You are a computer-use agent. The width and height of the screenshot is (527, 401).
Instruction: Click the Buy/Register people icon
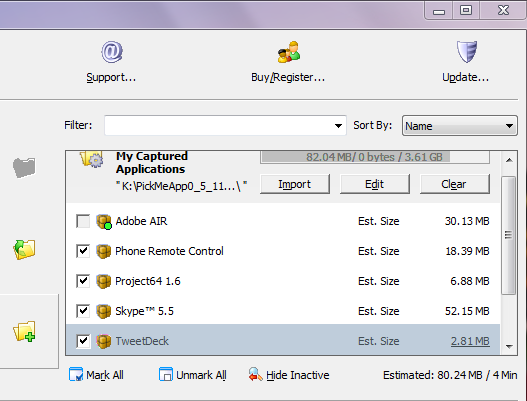(289, 52)
